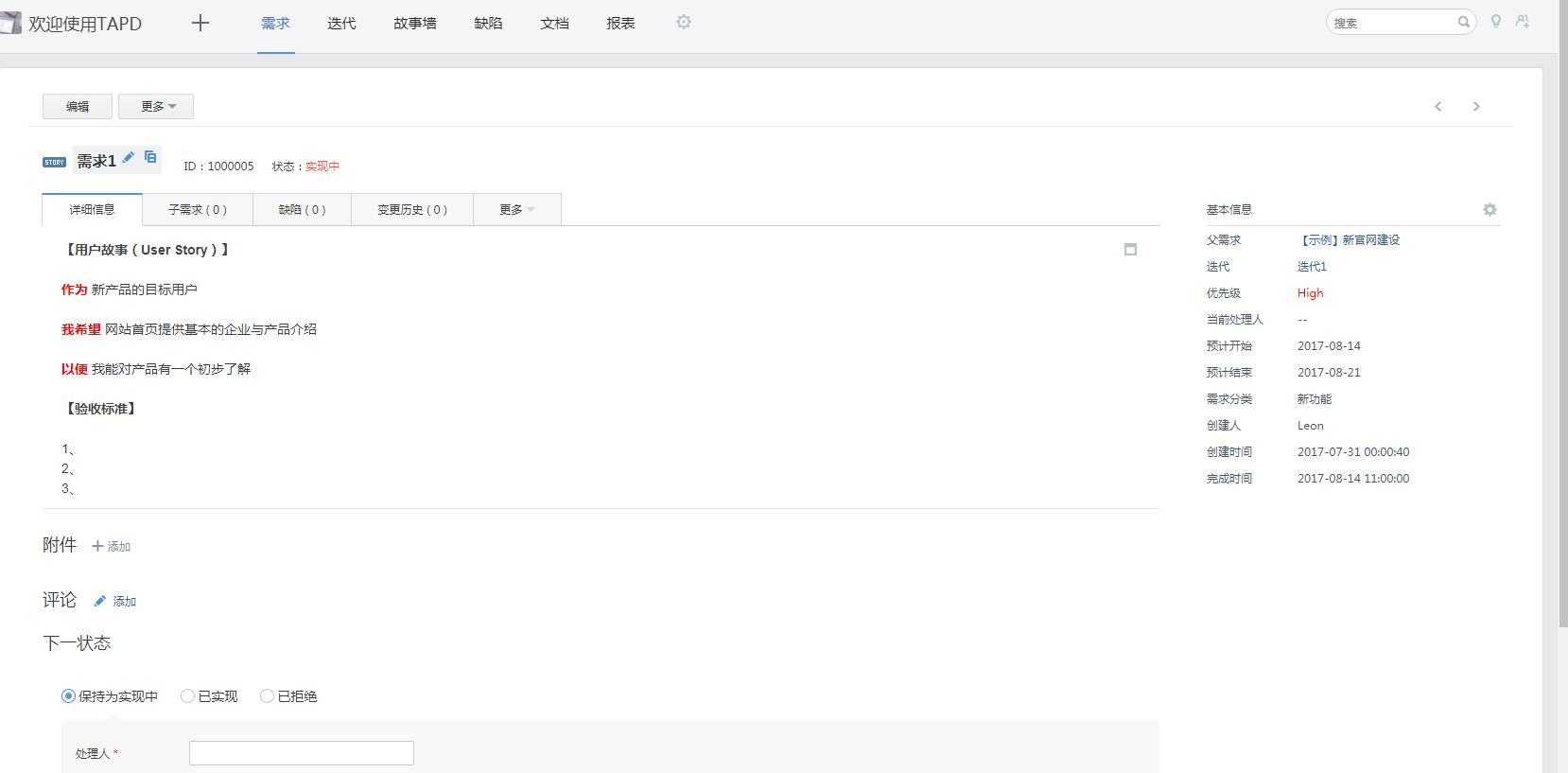Focus the 处理人 input field
This screenshot has height=773, width=1568.
(302, 753)
